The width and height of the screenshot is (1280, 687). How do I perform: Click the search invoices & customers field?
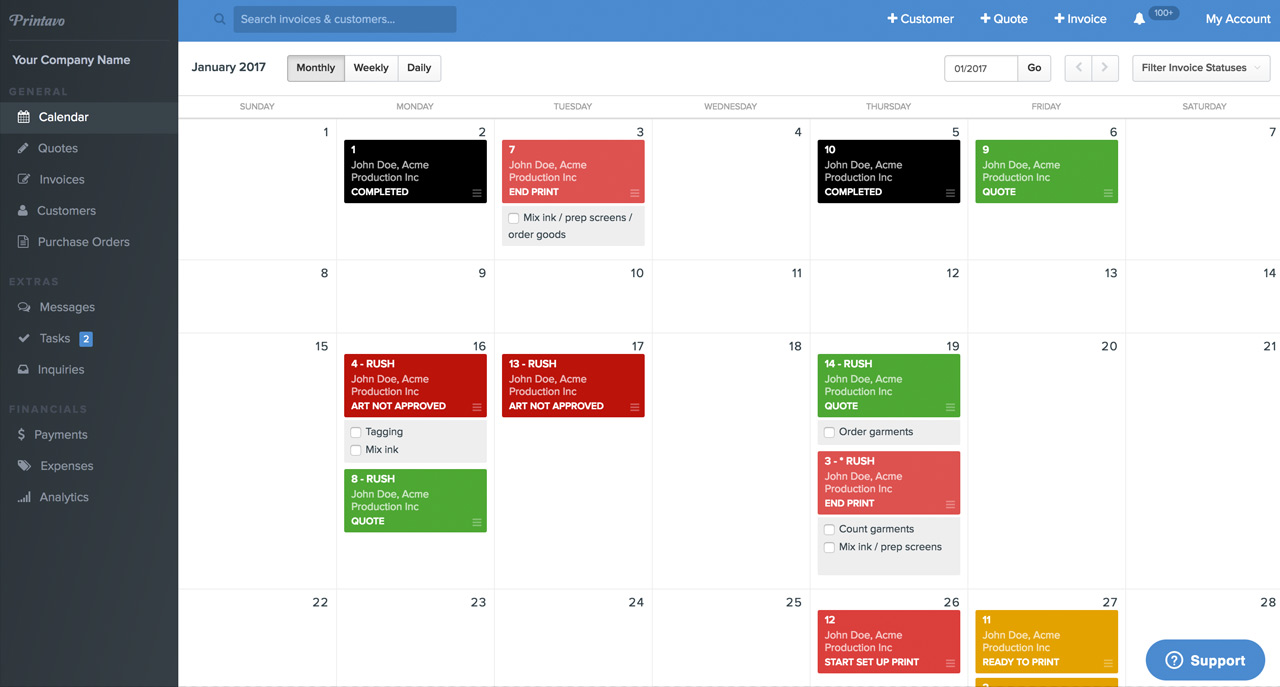(345, 19)
